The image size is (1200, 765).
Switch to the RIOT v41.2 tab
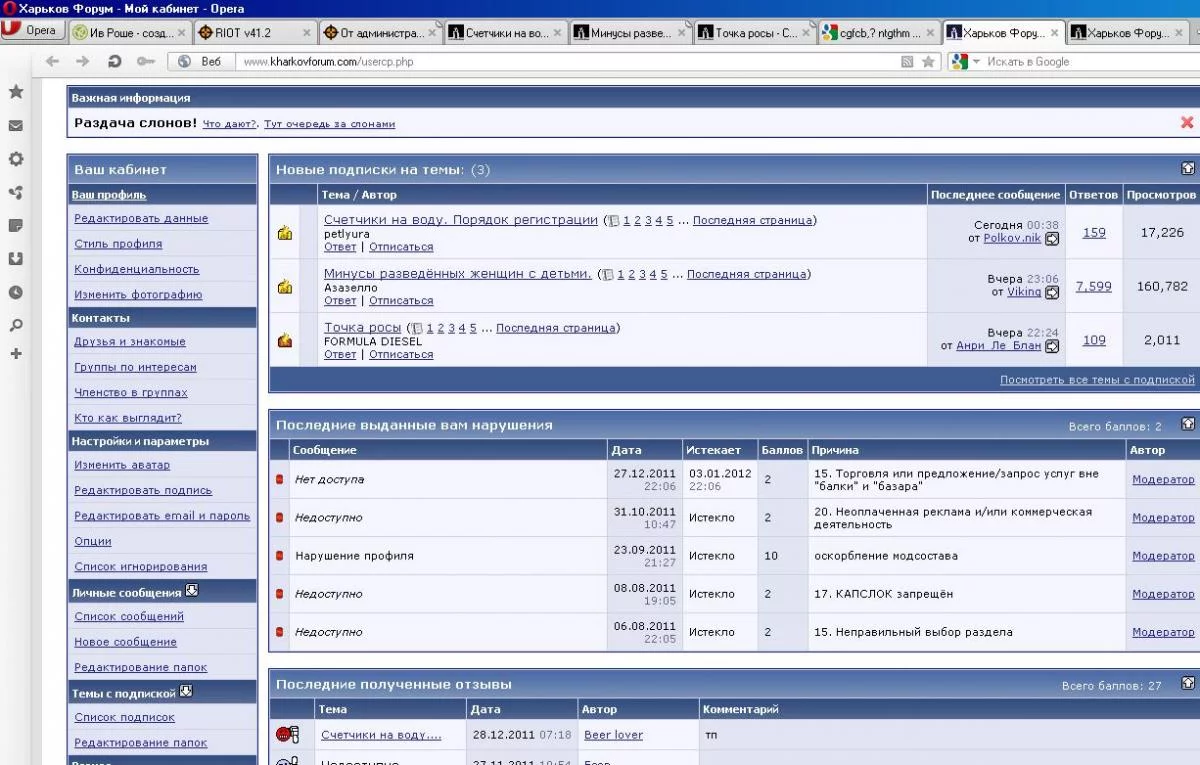point(242,33)
